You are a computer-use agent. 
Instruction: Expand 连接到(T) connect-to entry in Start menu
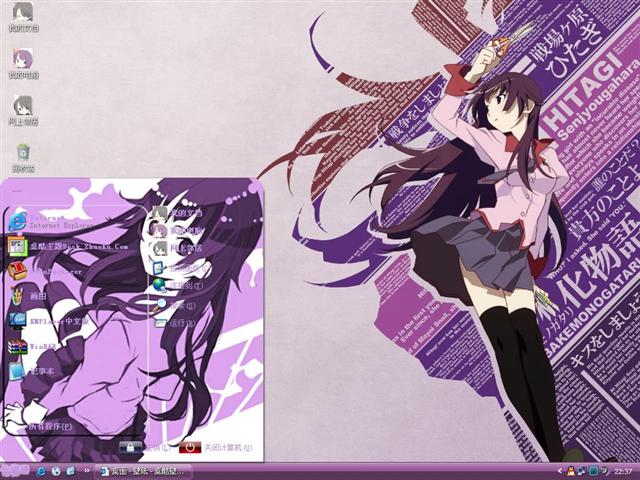pyautogui.click(x=177, y=285)
